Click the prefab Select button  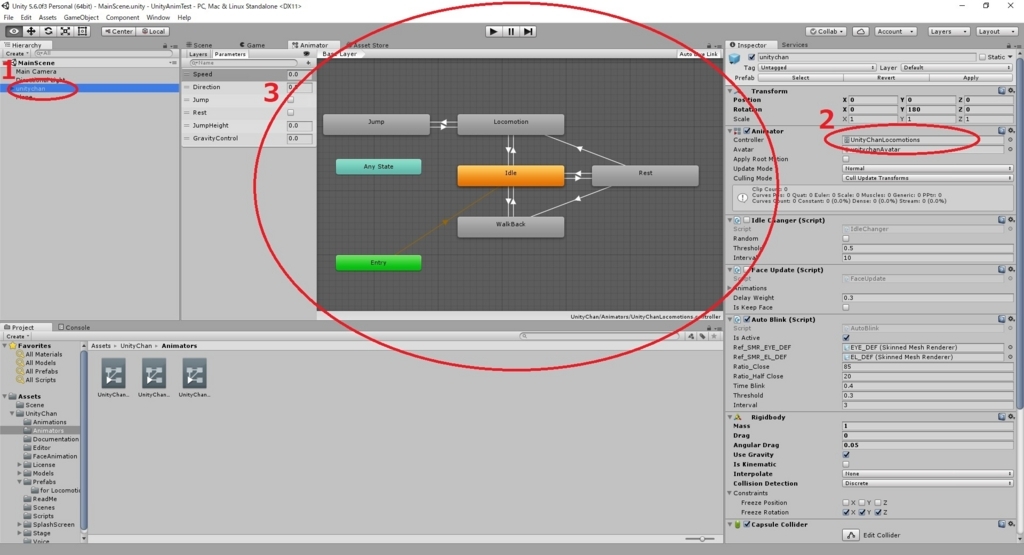coord(801,78)
